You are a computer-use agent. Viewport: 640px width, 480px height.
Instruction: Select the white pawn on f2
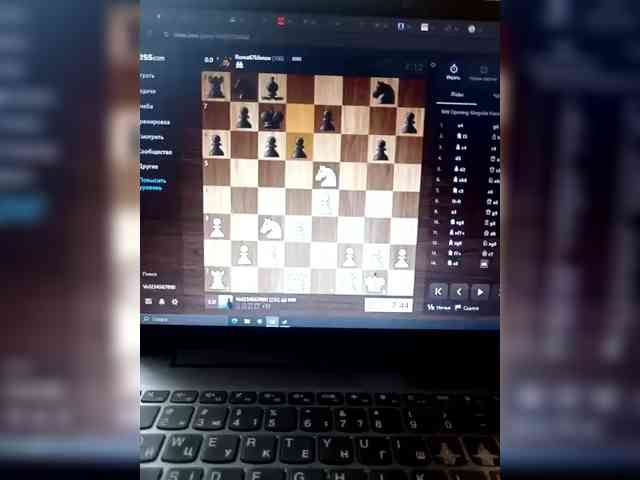(x=349, y=256)
